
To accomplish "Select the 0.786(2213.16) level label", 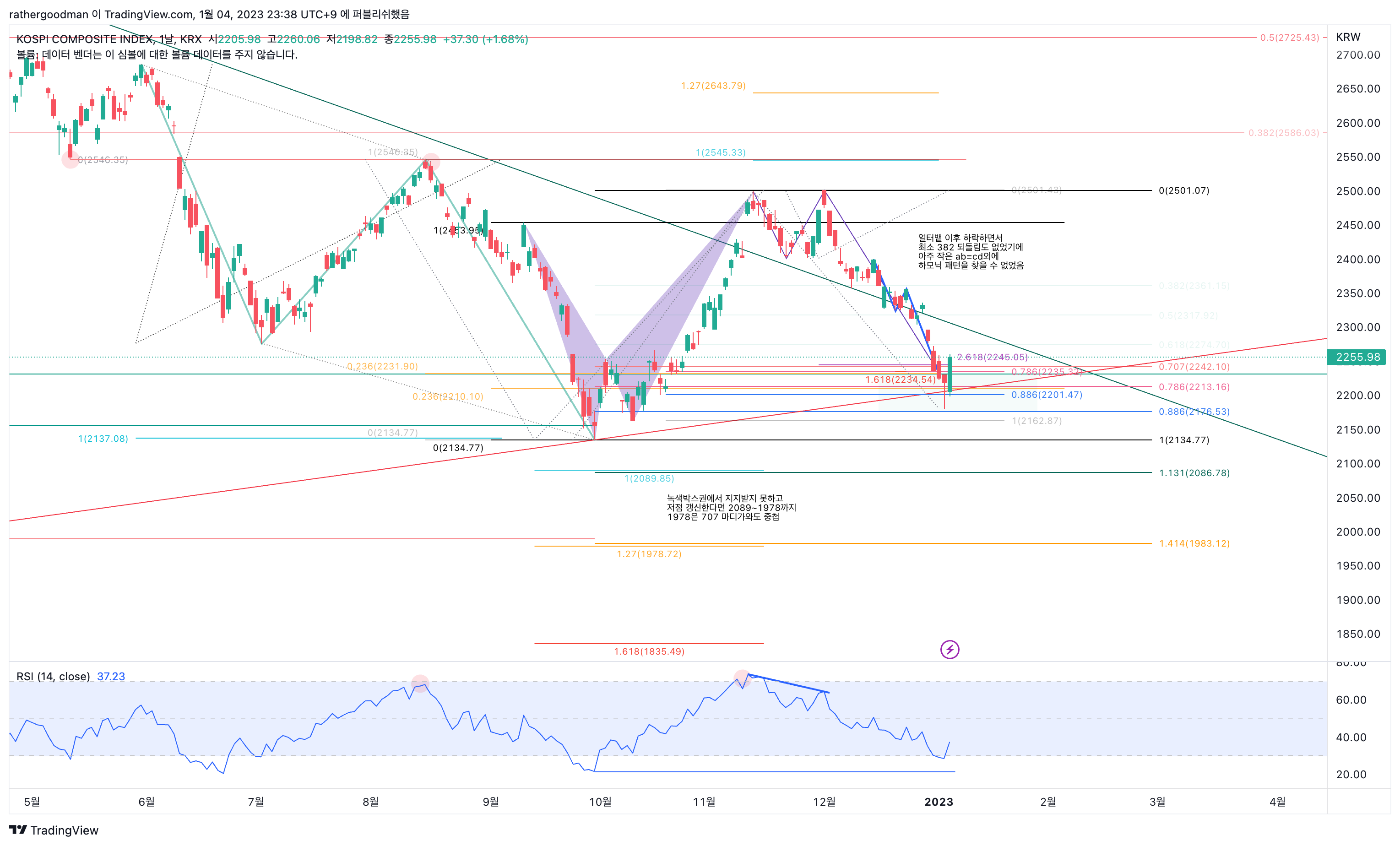I will click(1194, 387).
